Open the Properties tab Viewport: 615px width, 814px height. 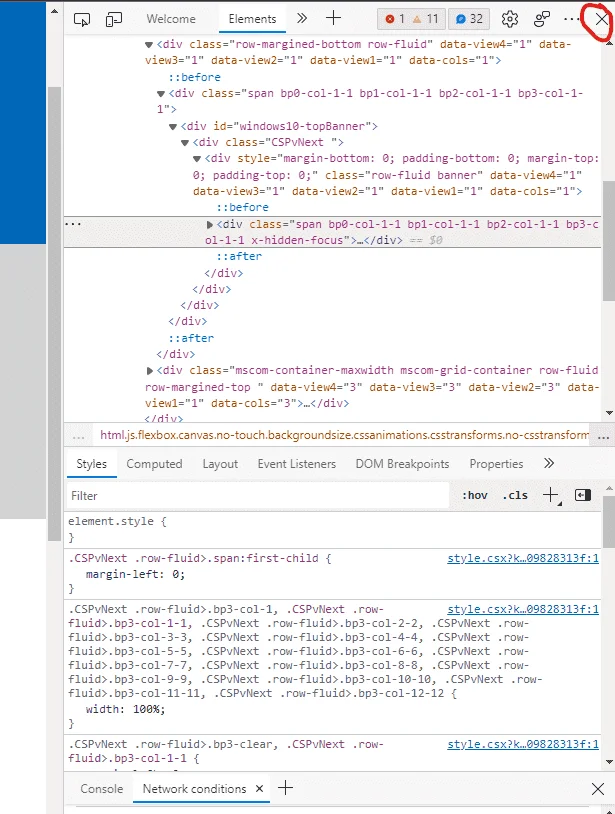(x=496, y=464)
